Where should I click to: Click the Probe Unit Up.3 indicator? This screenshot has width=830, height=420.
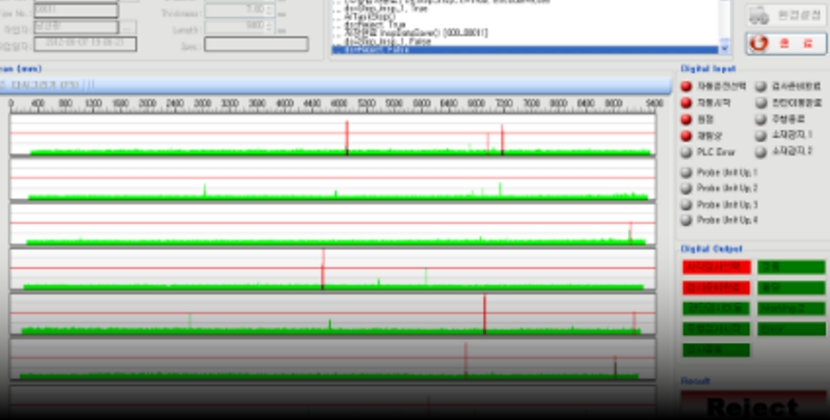coord(686,204)
